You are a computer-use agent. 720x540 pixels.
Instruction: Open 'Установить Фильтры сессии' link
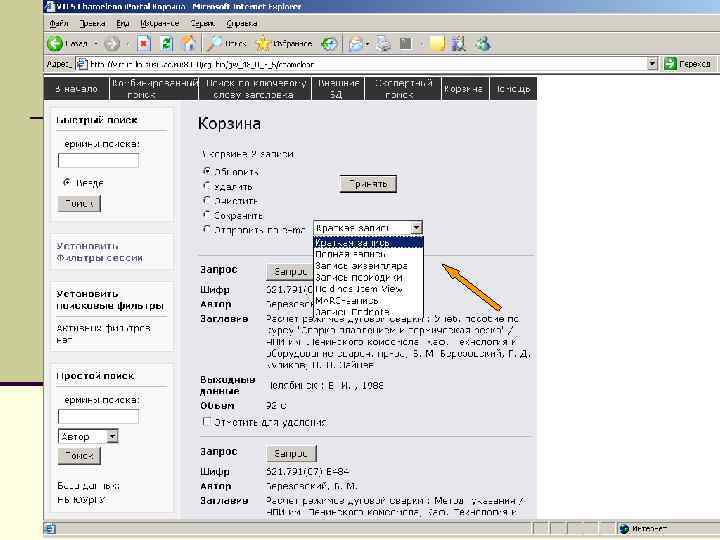click(100, 252)
